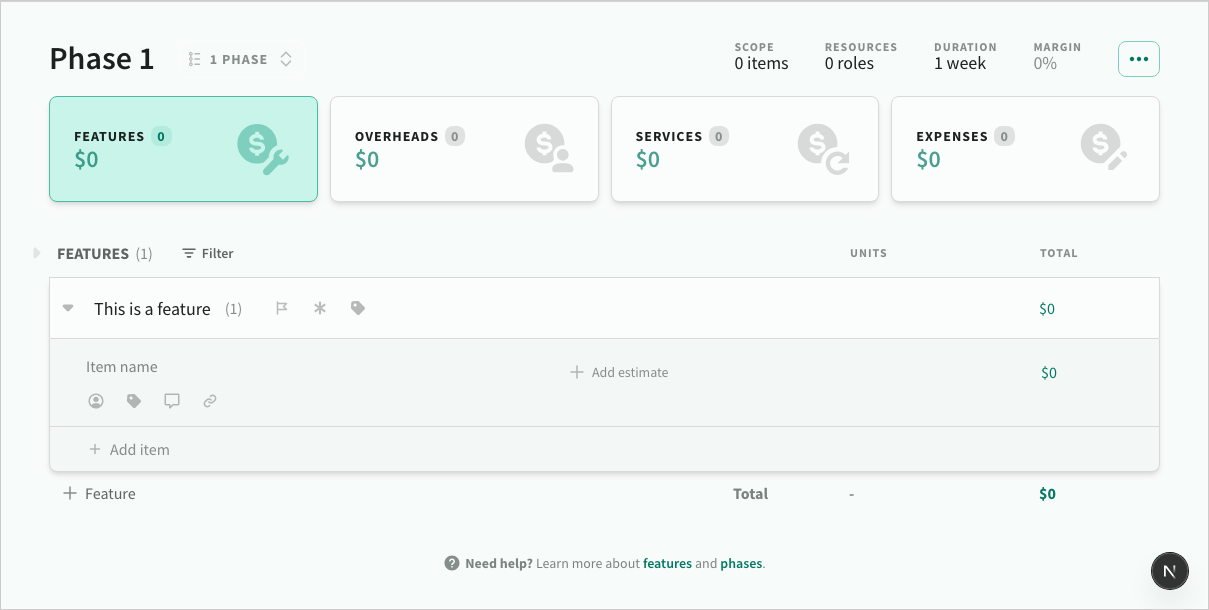Click the tag icon under Item name
1209x610 pixels.
(x=134, y=401)
